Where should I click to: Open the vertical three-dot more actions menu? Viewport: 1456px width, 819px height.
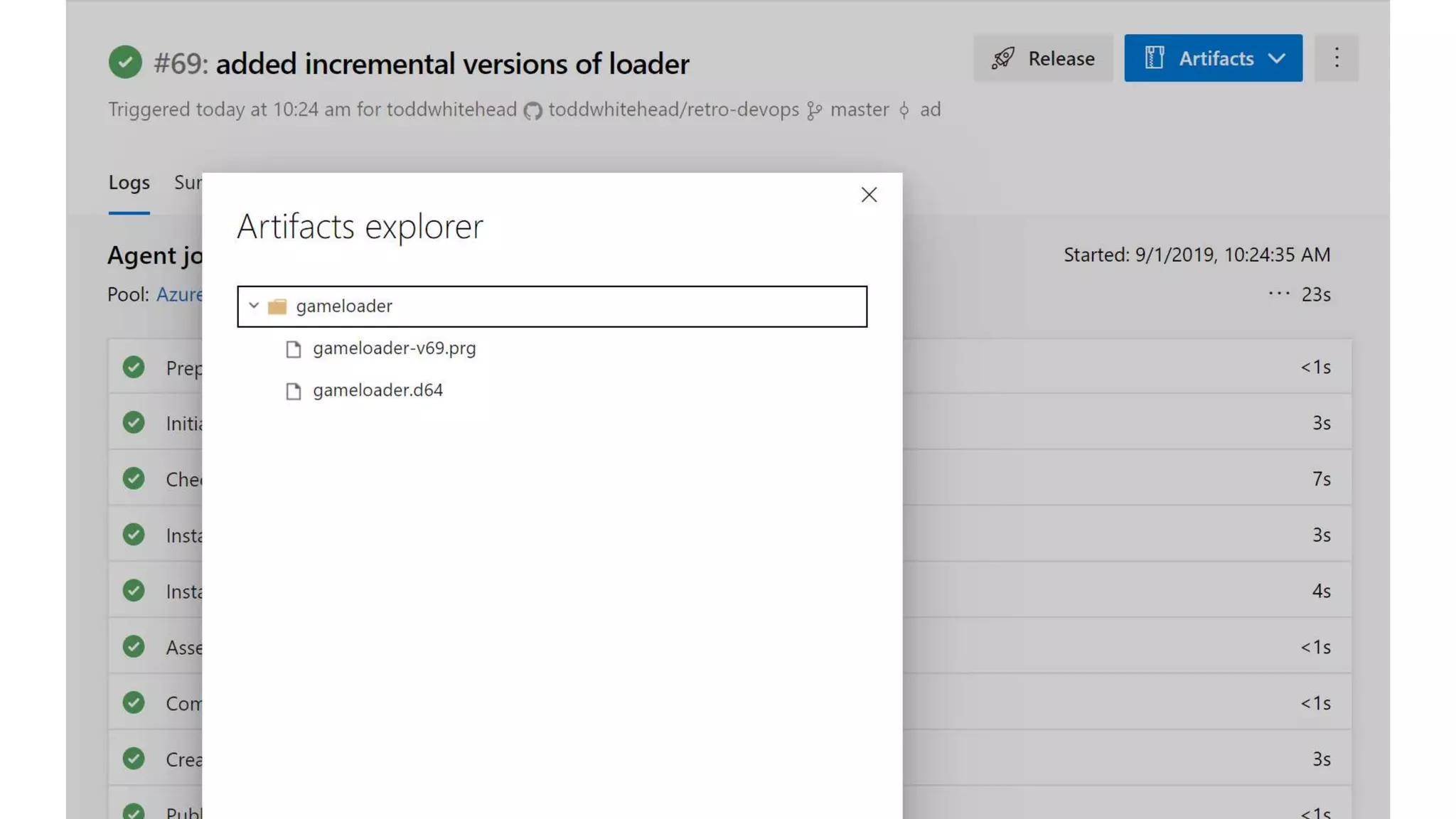(x=1337, y=58)
